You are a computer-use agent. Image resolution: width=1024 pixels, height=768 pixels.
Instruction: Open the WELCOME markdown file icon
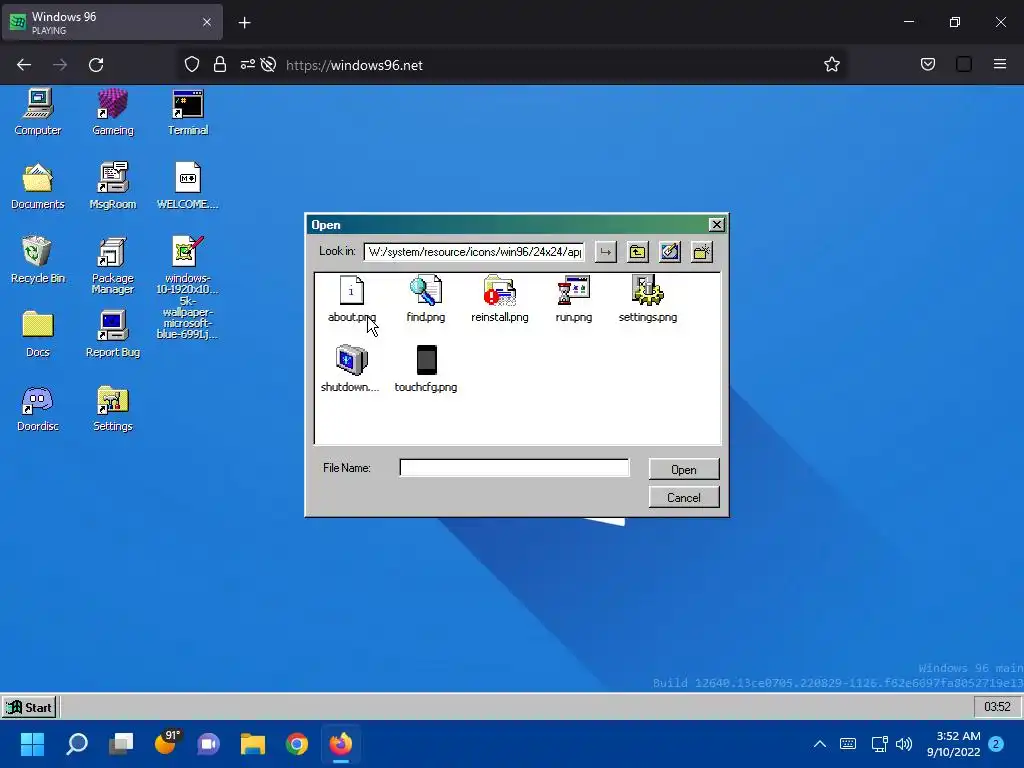click(188, 186)
